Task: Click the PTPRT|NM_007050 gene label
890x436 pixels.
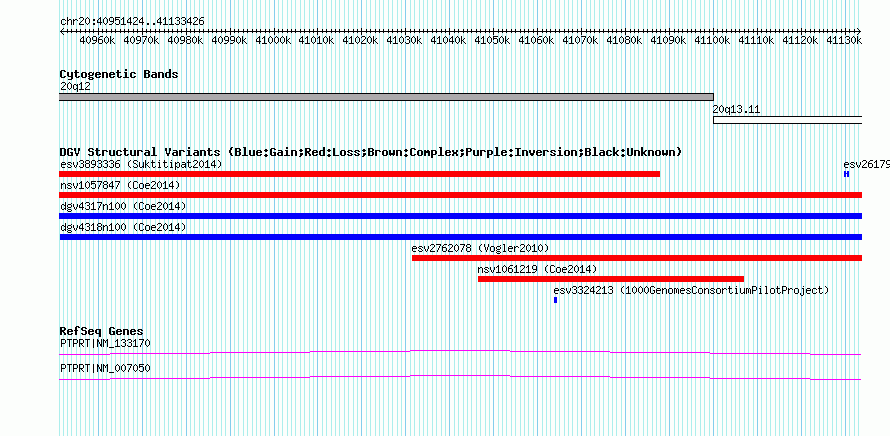Action: coord(105,368)
